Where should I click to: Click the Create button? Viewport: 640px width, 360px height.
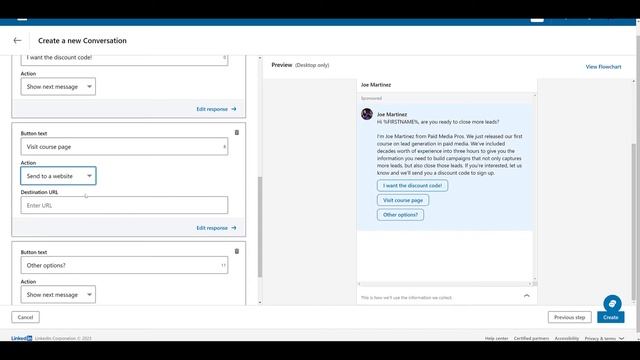point(611,317)
